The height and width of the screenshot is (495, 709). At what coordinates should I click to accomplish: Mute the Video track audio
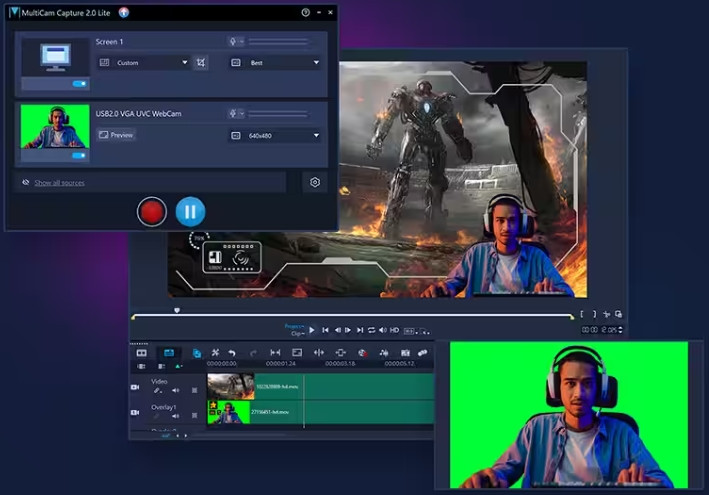pyautogui.click(x=175, y=390)
